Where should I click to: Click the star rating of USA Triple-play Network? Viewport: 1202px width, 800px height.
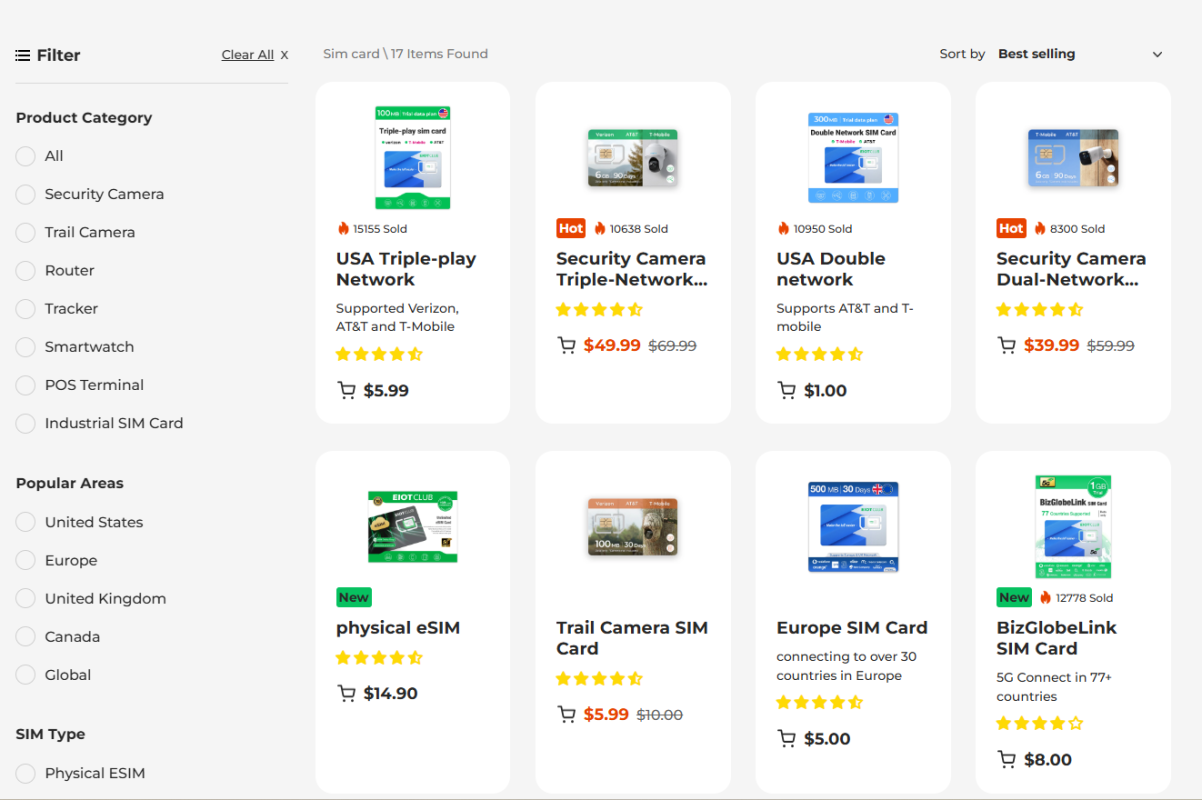[x=379, y=354]
